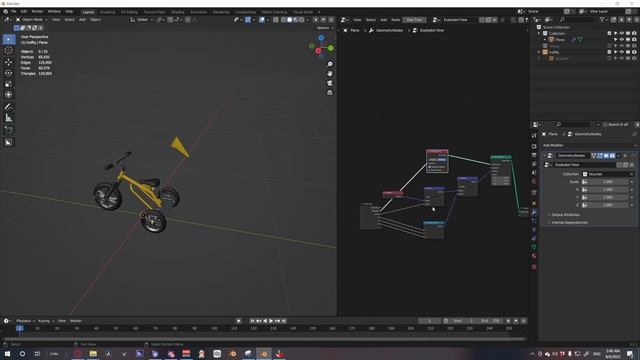Choose the Move tool in viewport toolbar
The width and height of the screenshot is (640, 360).
(9, 62)
